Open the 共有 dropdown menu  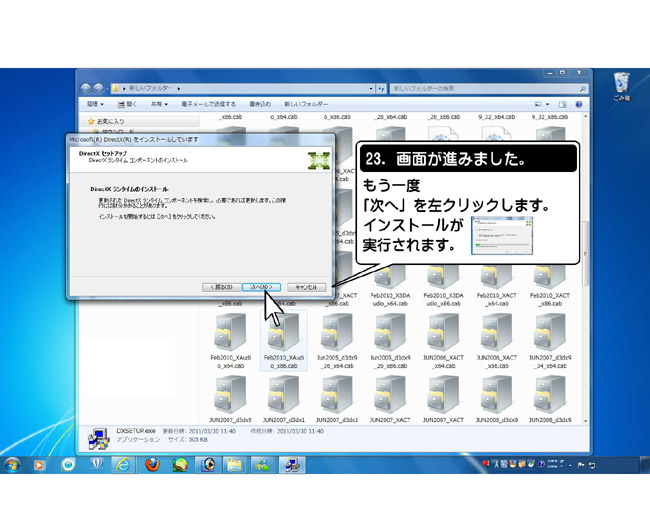click(159, 104)
